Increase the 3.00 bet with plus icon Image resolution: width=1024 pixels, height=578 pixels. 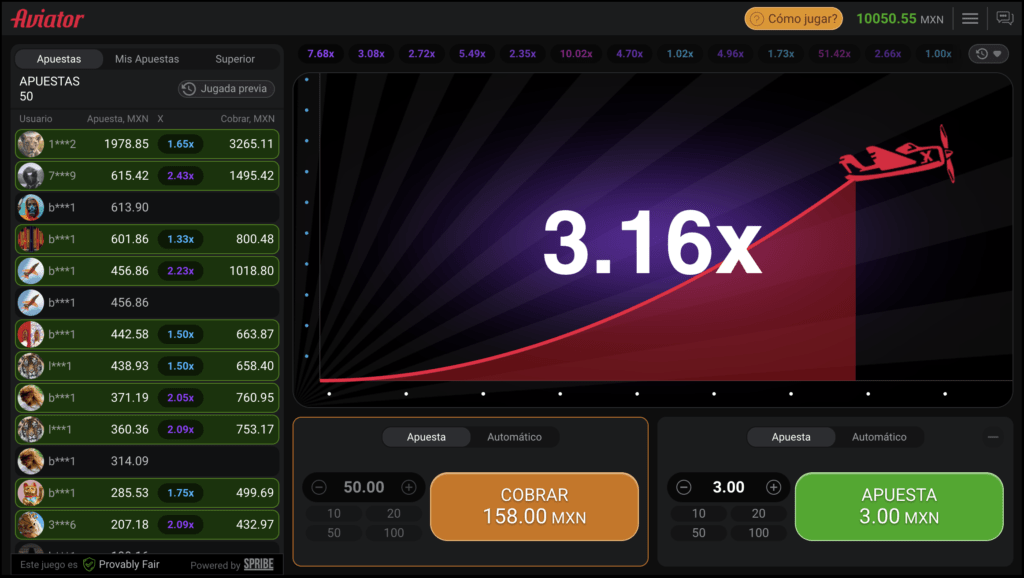773,487
